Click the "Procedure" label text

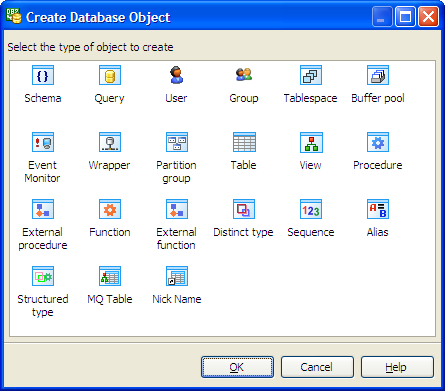click(378, 165)
